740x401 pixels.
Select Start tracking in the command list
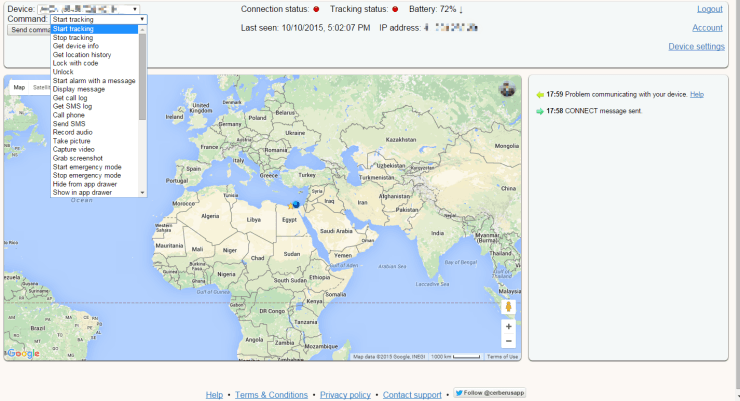(94, 29)
